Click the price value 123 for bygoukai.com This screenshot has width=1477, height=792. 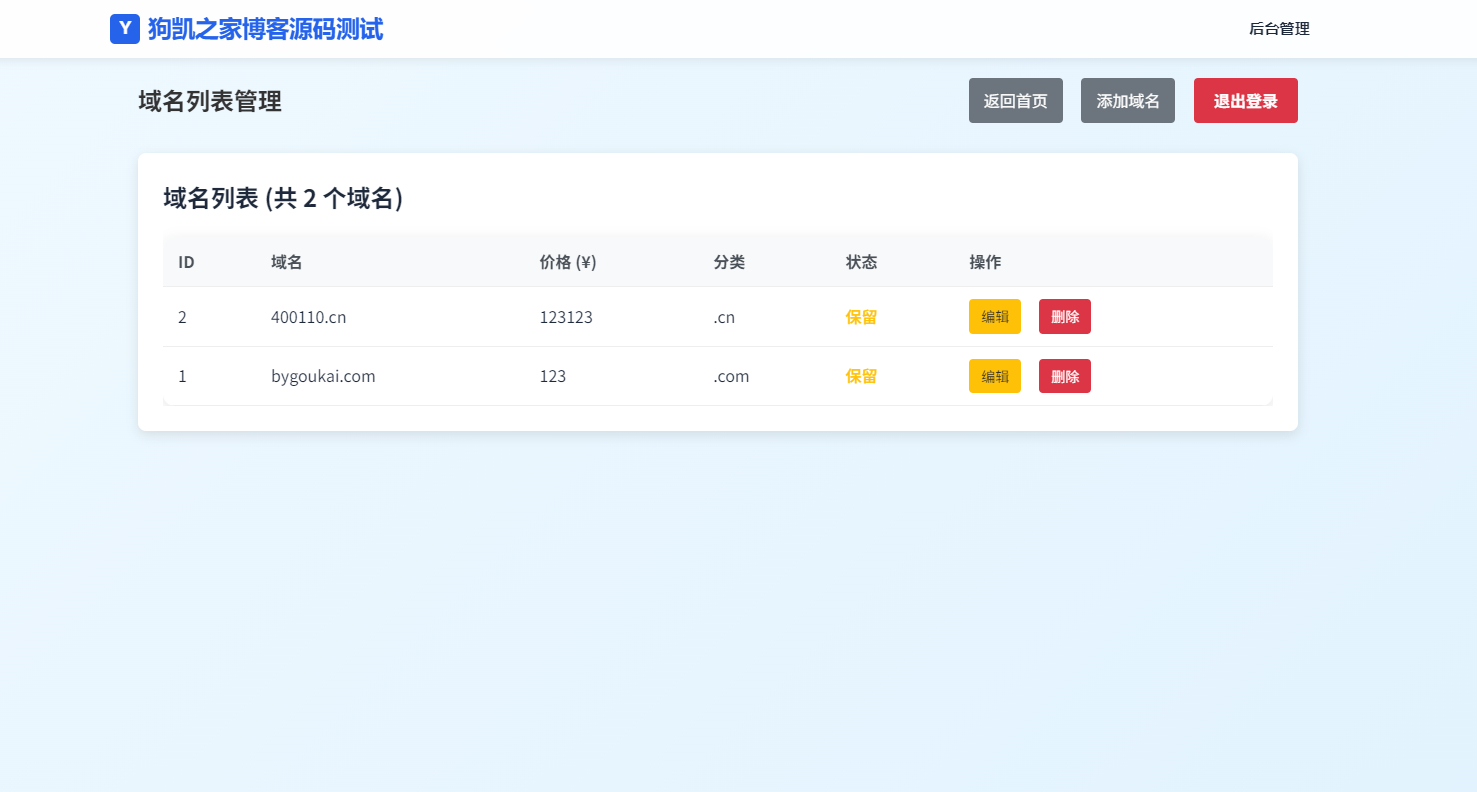(x=553, y=376)
